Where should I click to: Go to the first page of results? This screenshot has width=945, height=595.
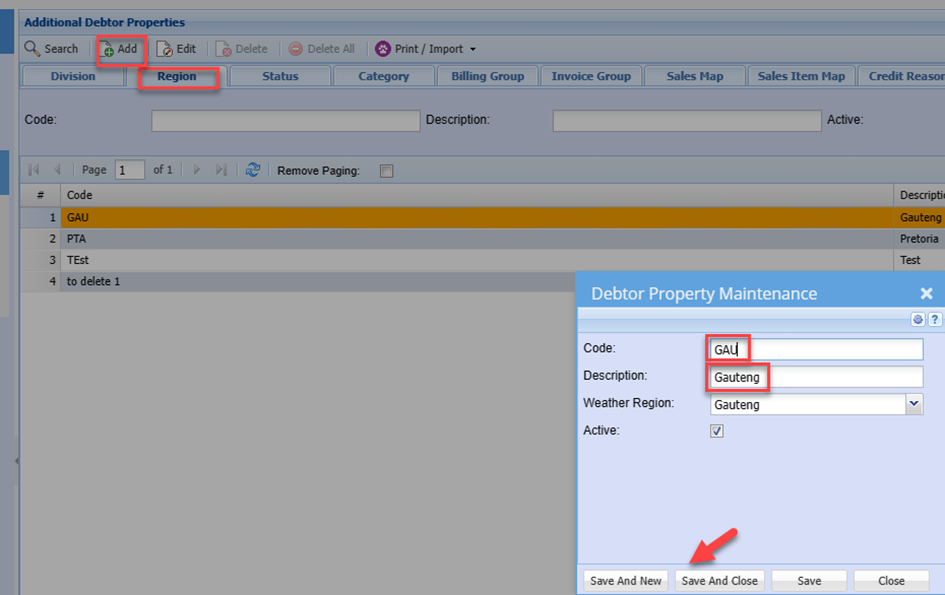(34, 170)
